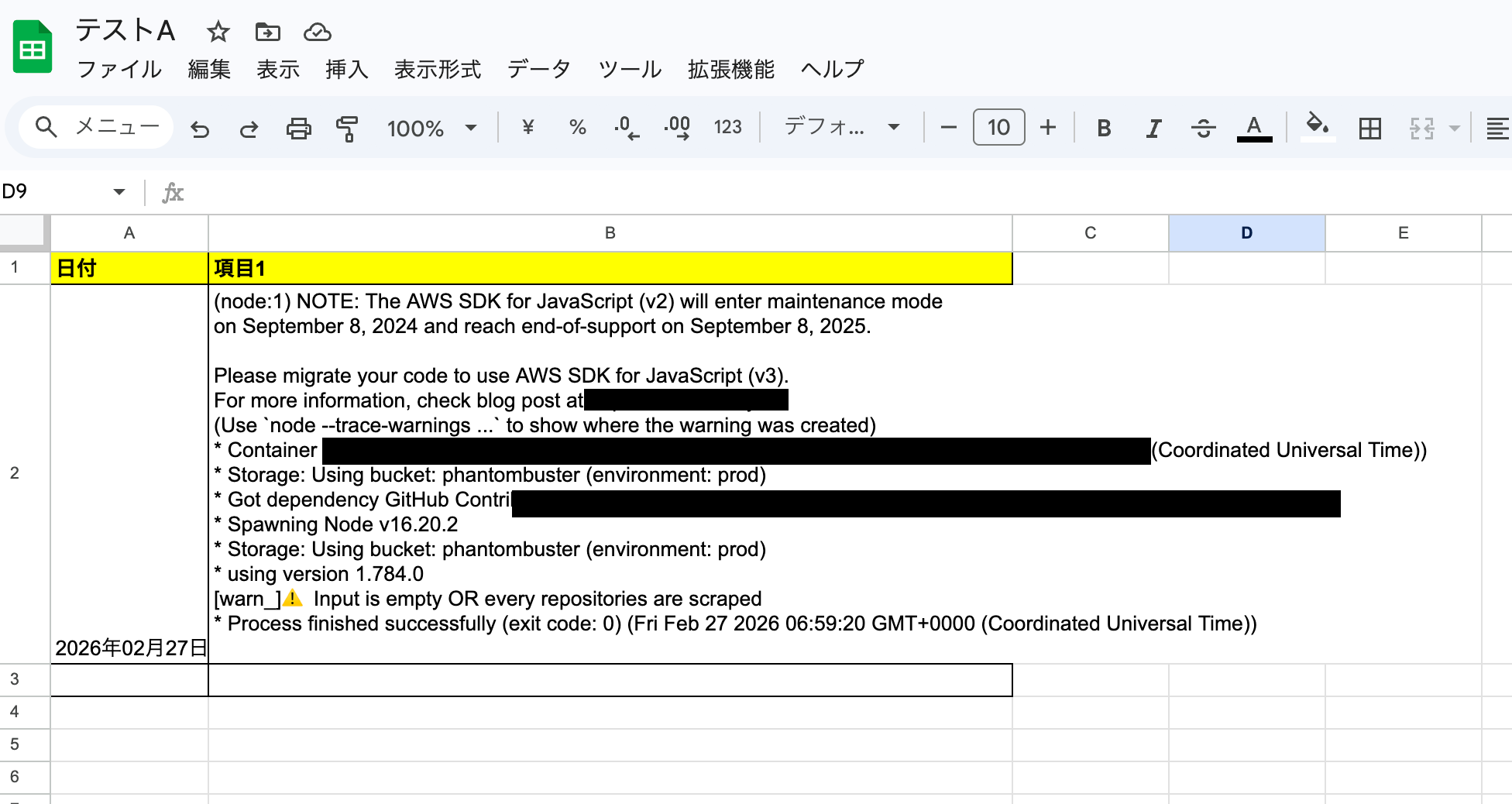The width and height of the screenshot is (1512, 804).
Task: Activate the paint format tool
Action: click(347, 128)
